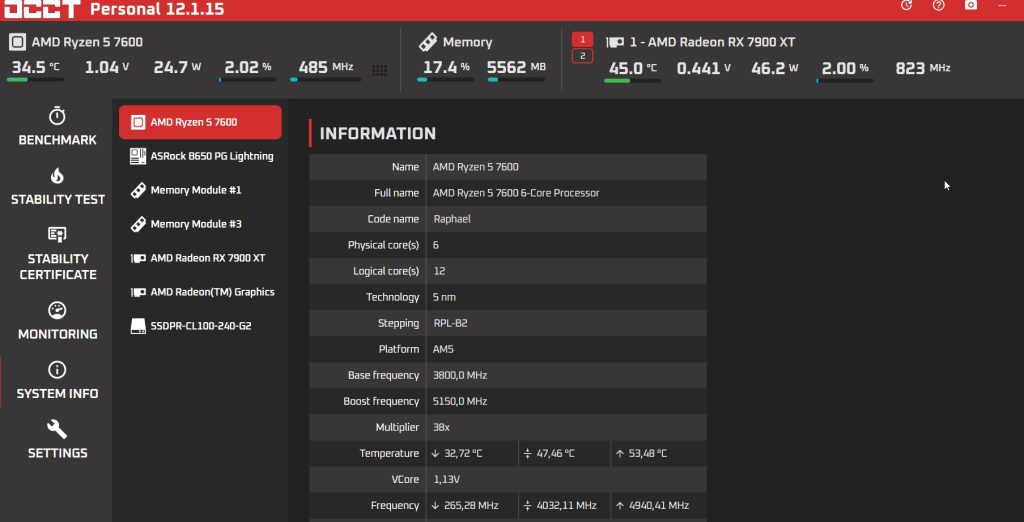Click boost frequency value 5150,0 MHz
Viewport: 1024px width, 522px height.
coord(460,401)
